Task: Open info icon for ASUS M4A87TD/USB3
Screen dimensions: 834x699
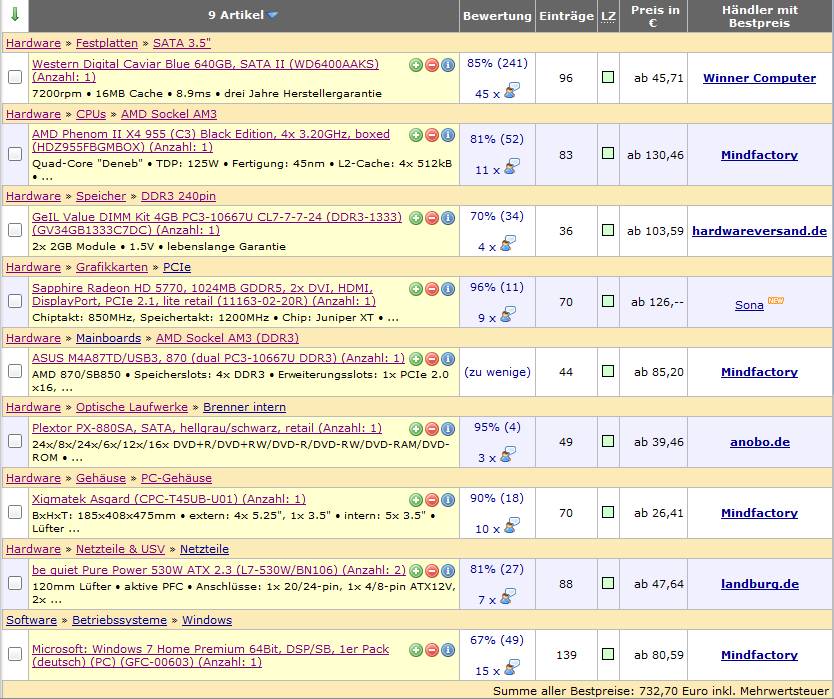Action: (x=448, y=359)
